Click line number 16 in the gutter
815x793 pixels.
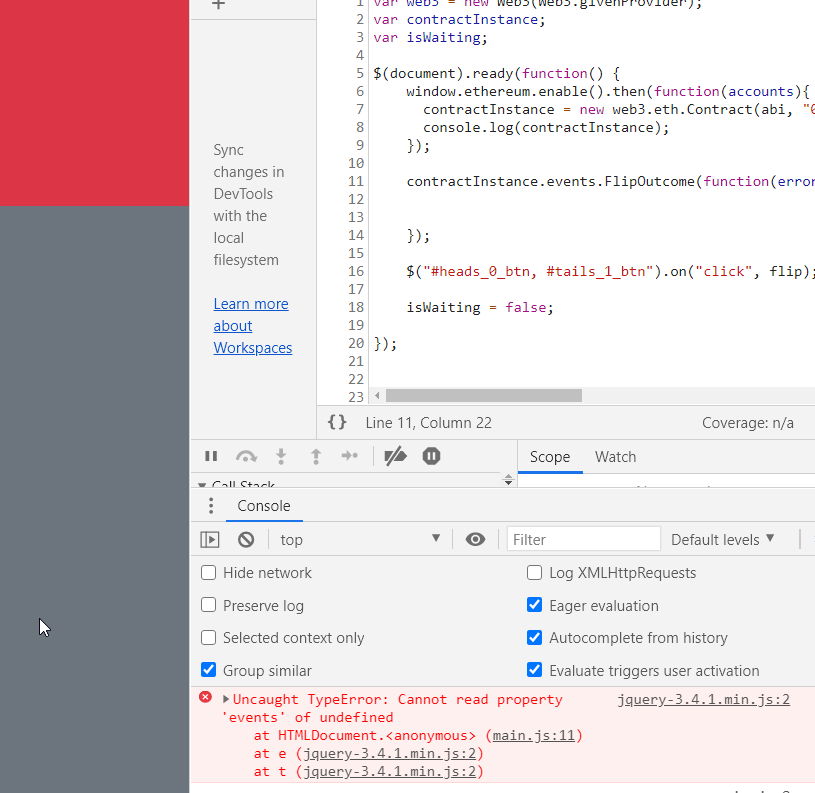point(356,271)
